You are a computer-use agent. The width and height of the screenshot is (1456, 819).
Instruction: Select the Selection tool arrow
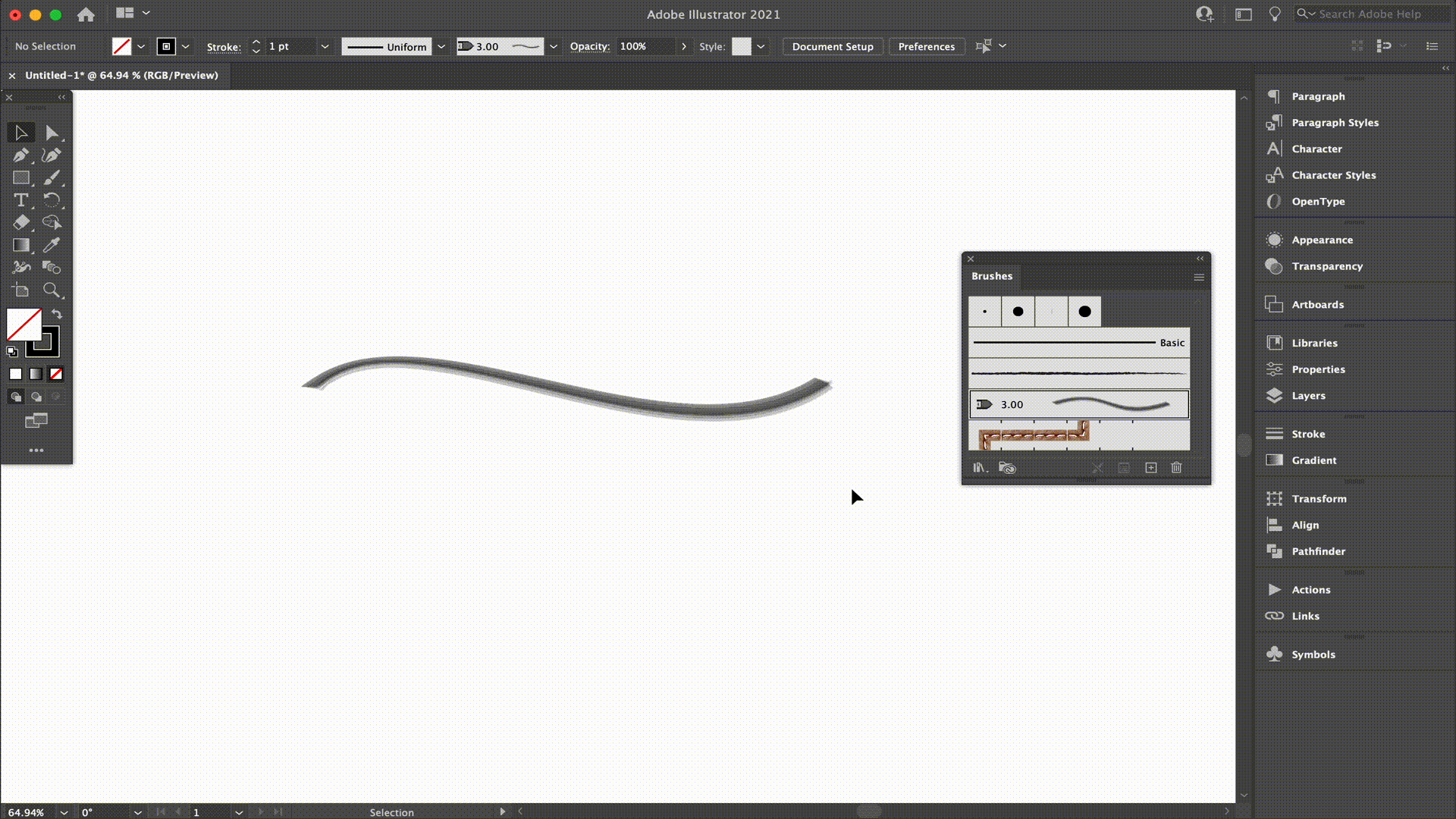(21, 133)
